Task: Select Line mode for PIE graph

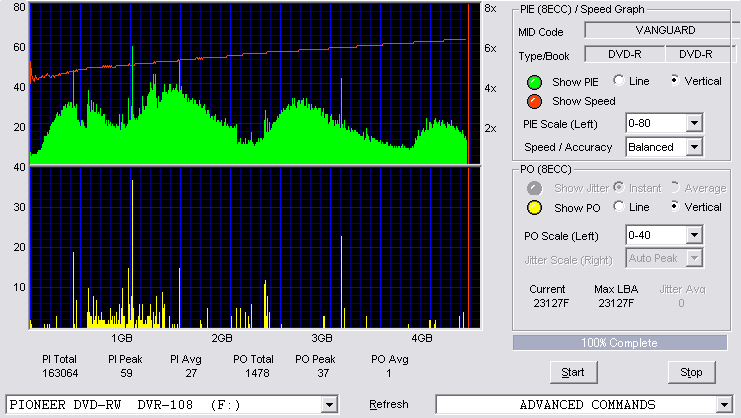Action: pyautogui.click(x=619, y=81)
